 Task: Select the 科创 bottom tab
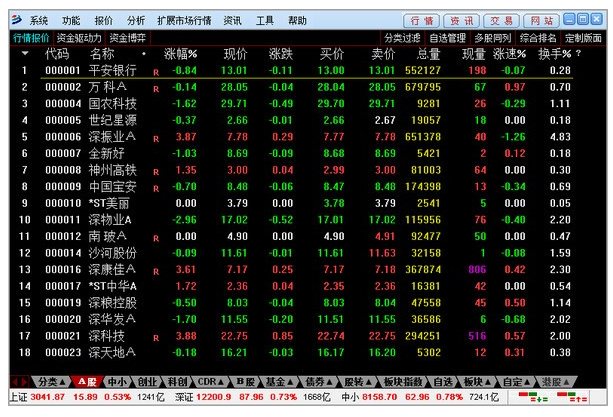[177, 382]
